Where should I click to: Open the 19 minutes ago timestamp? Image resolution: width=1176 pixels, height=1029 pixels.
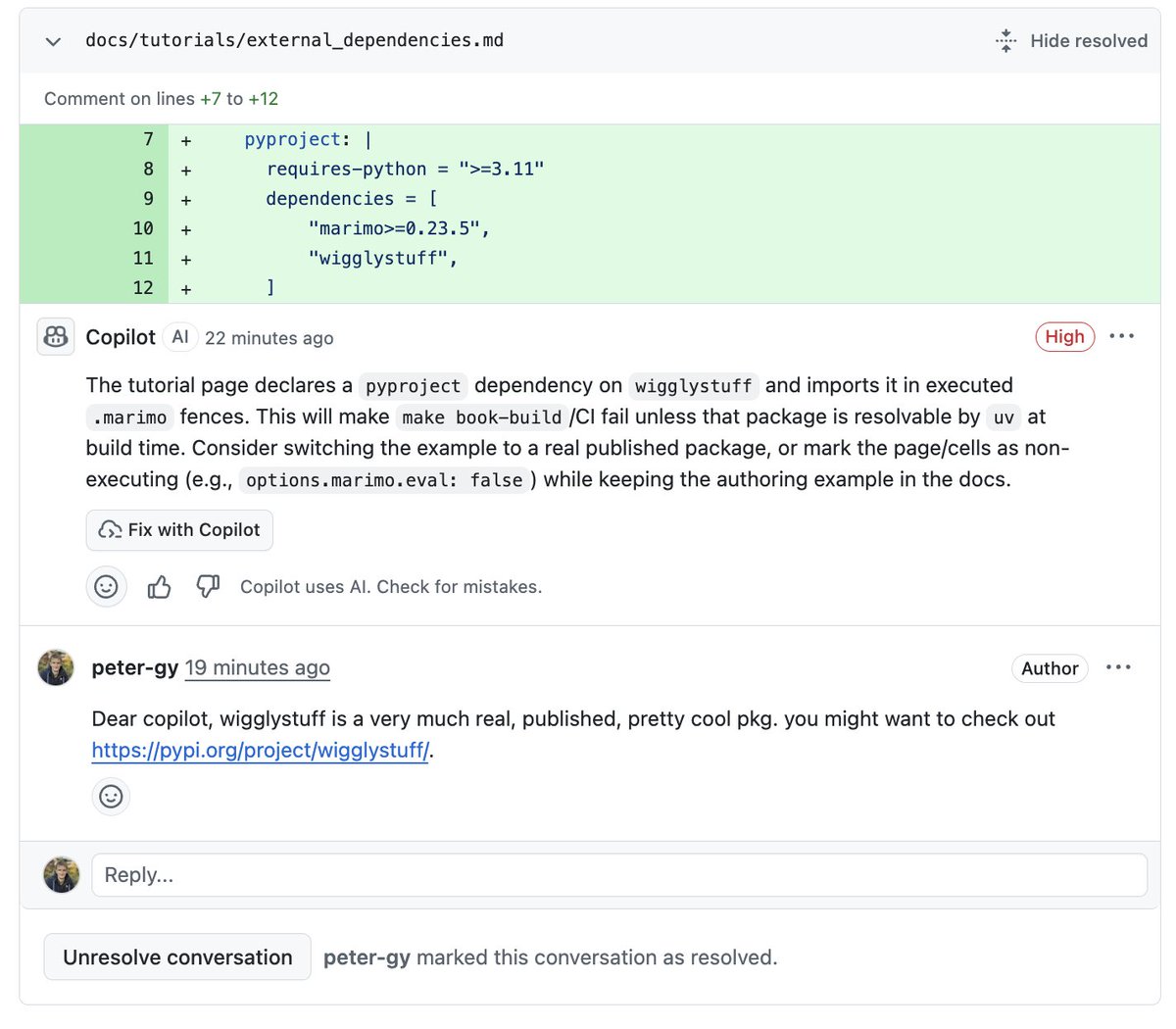point(258,667)
